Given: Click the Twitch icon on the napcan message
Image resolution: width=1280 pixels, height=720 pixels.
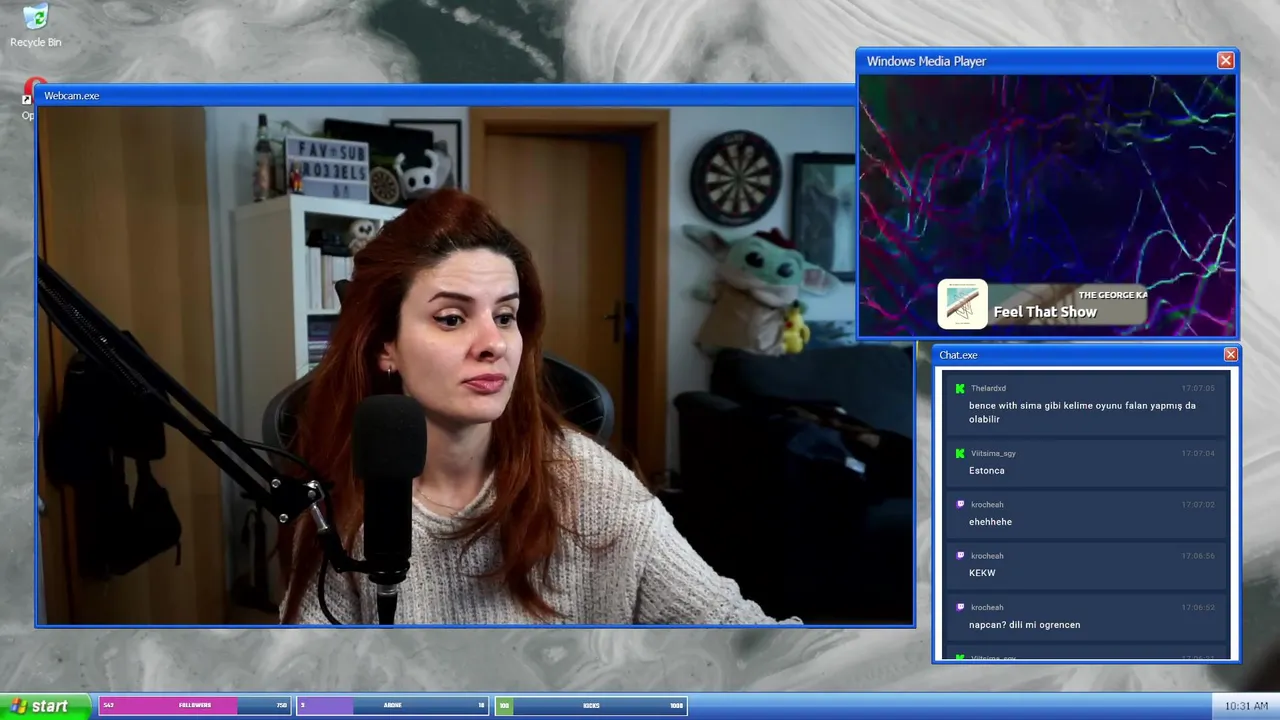Looking at the screenshot, I should point(960,607).
